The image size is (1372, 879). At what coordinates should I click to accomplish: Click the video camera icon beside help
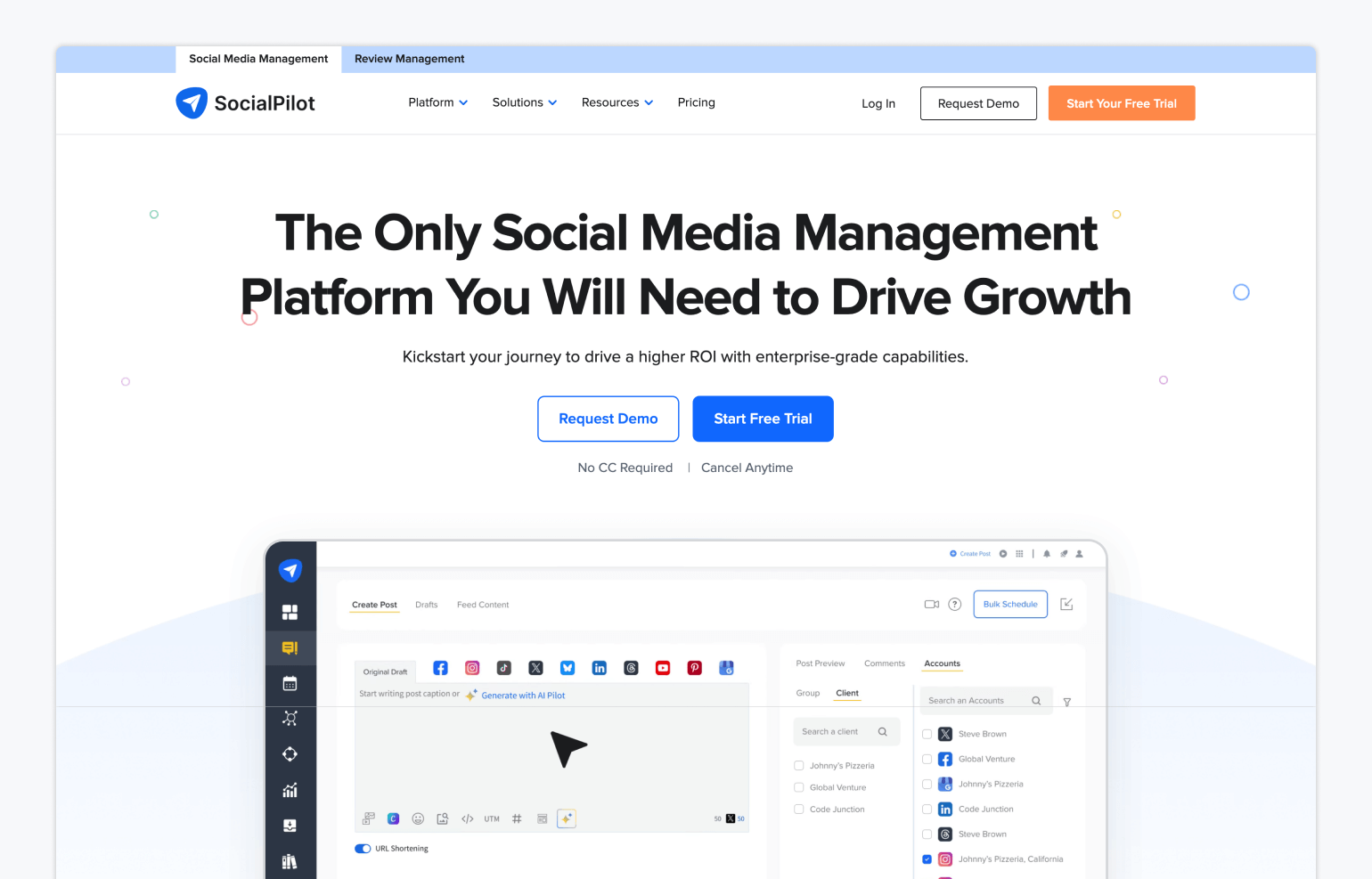coord(932,604)
